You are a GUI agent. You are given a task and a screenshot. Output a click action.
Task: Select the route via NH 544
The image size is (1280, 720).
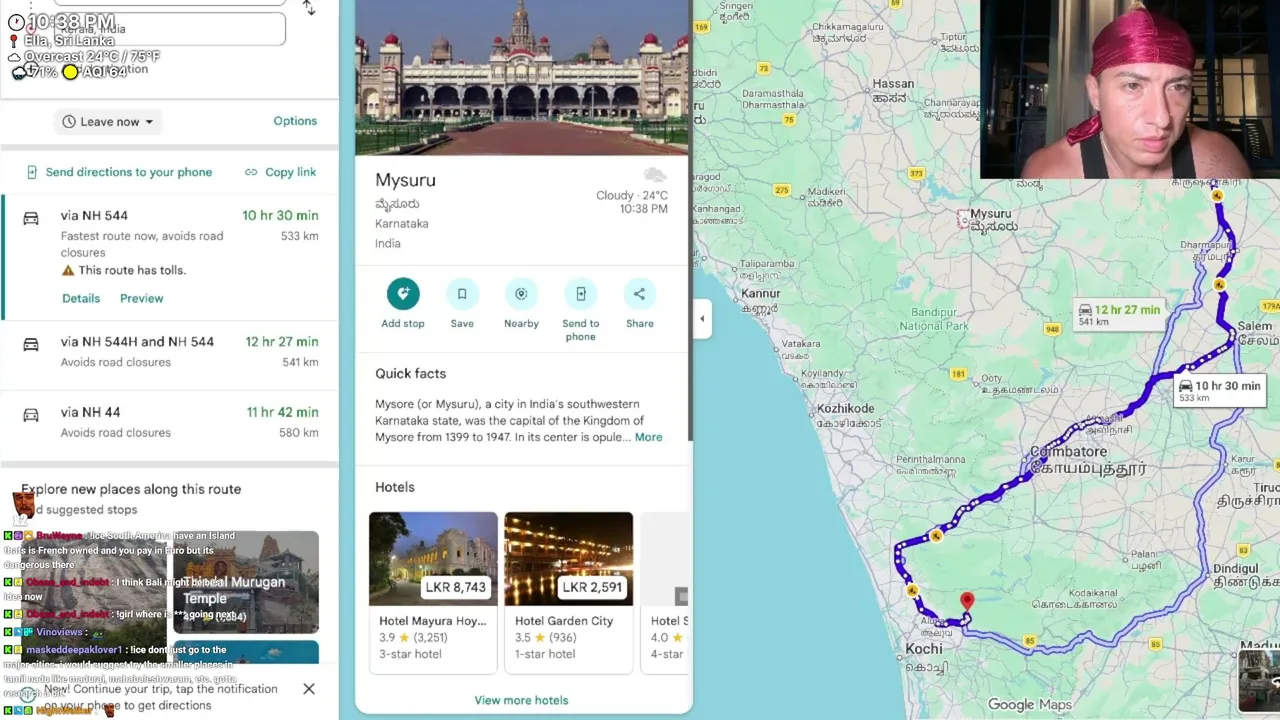pos(170,256)
